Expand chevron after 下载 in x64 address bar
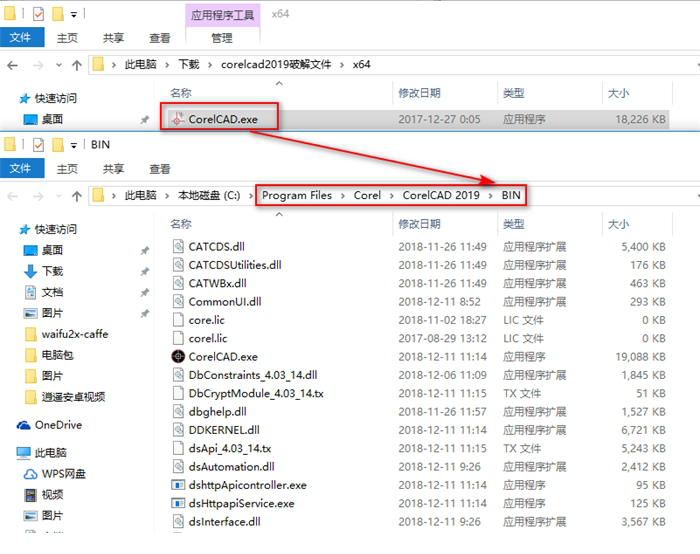 [209, 65]
